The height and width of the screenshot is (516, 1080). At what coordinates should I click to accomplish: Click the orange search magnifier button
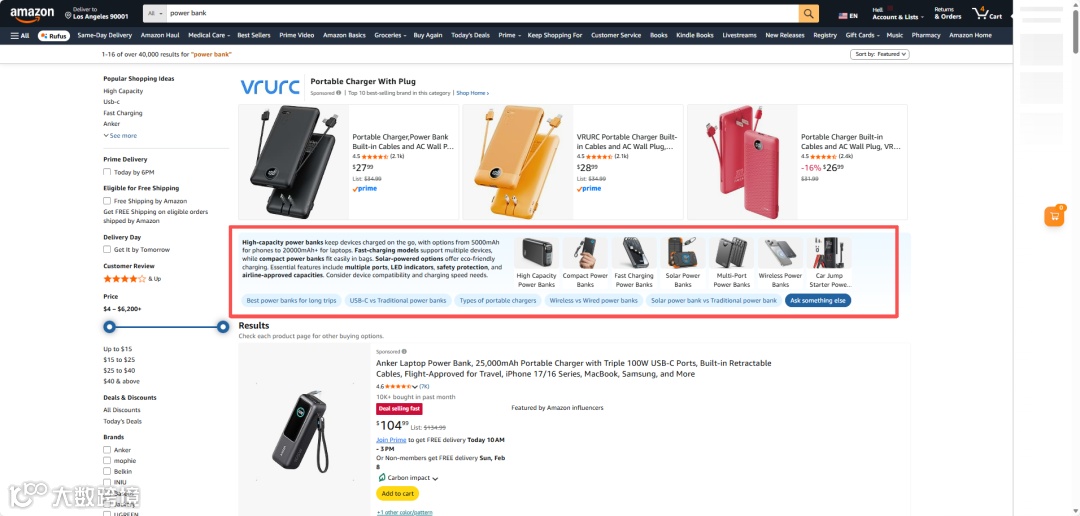[x=808, y=13]
